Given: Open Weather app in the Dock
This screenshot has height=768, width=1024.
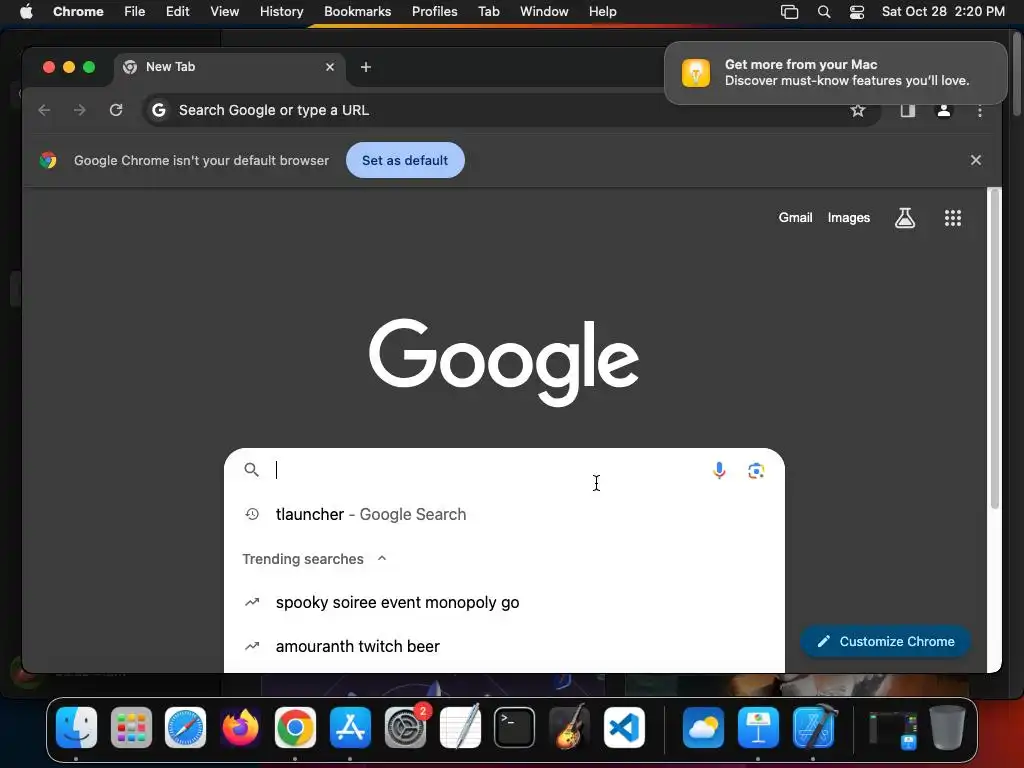Looking at the screenshot, I should click(x=703, y=727).
